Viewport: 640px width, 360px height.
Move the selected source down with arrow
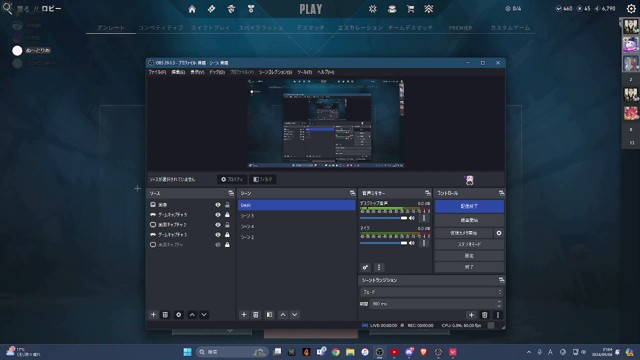[x=204, y=315]
